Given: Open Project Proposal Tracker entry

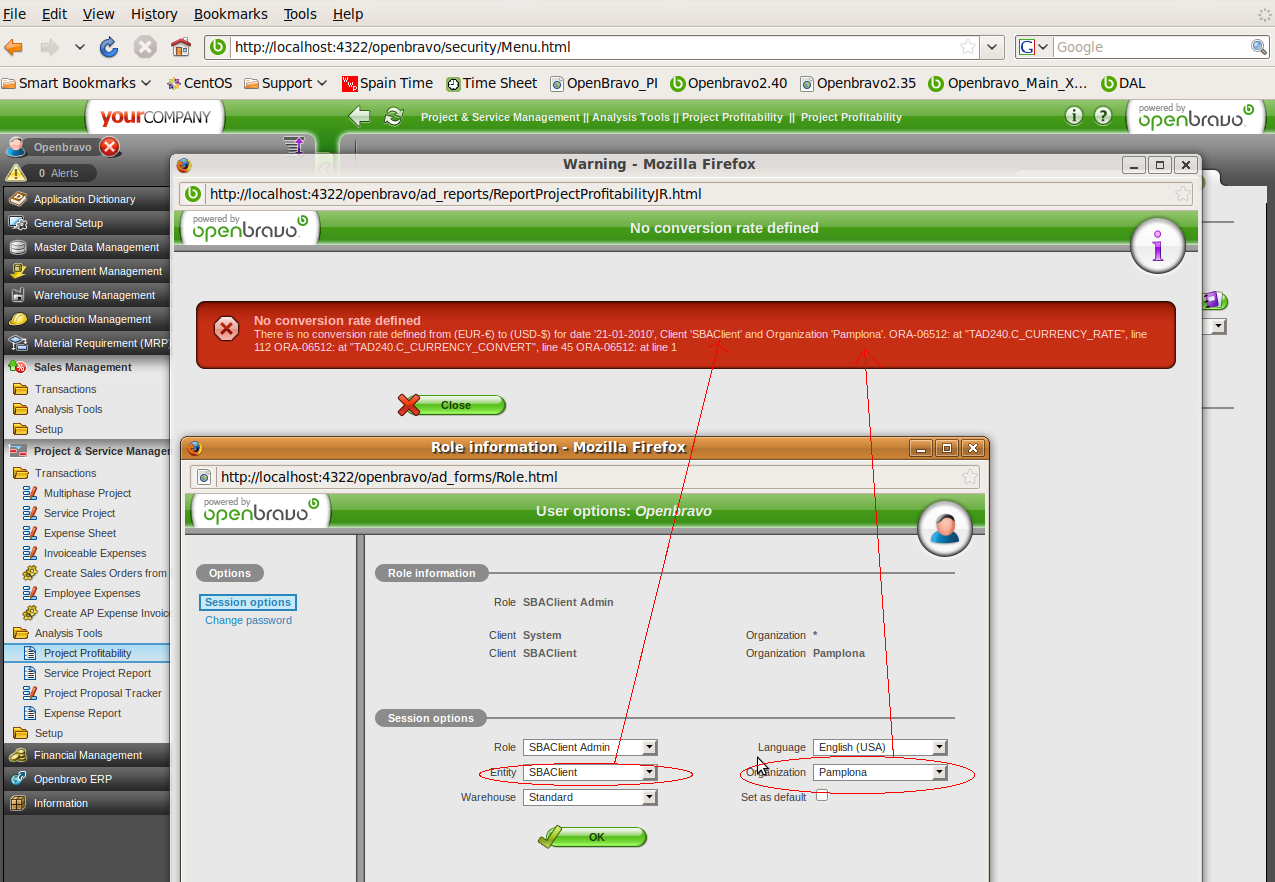Looking at the screenshot, I should click(102, 693).
